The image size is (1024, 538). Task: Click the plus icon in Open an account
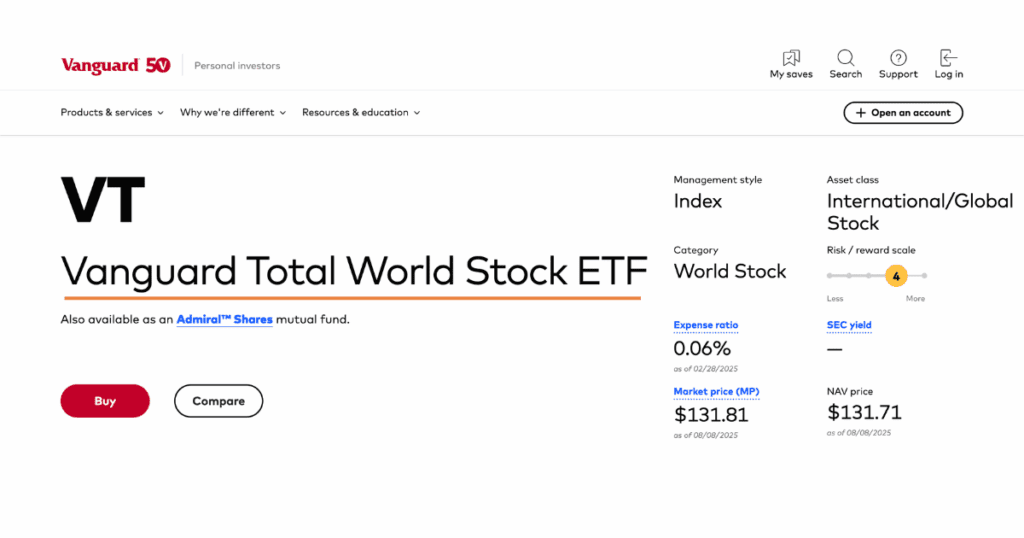861,113
